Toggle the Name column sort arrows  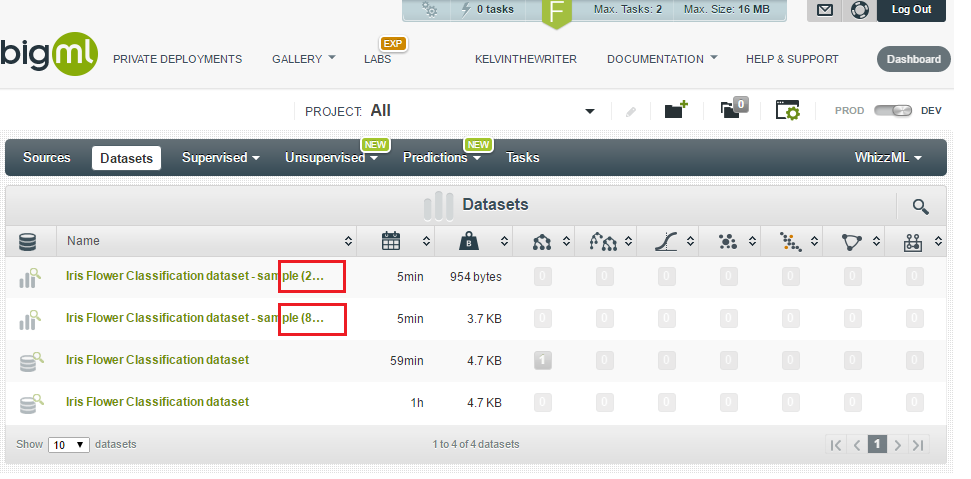[x=349, y=241]
